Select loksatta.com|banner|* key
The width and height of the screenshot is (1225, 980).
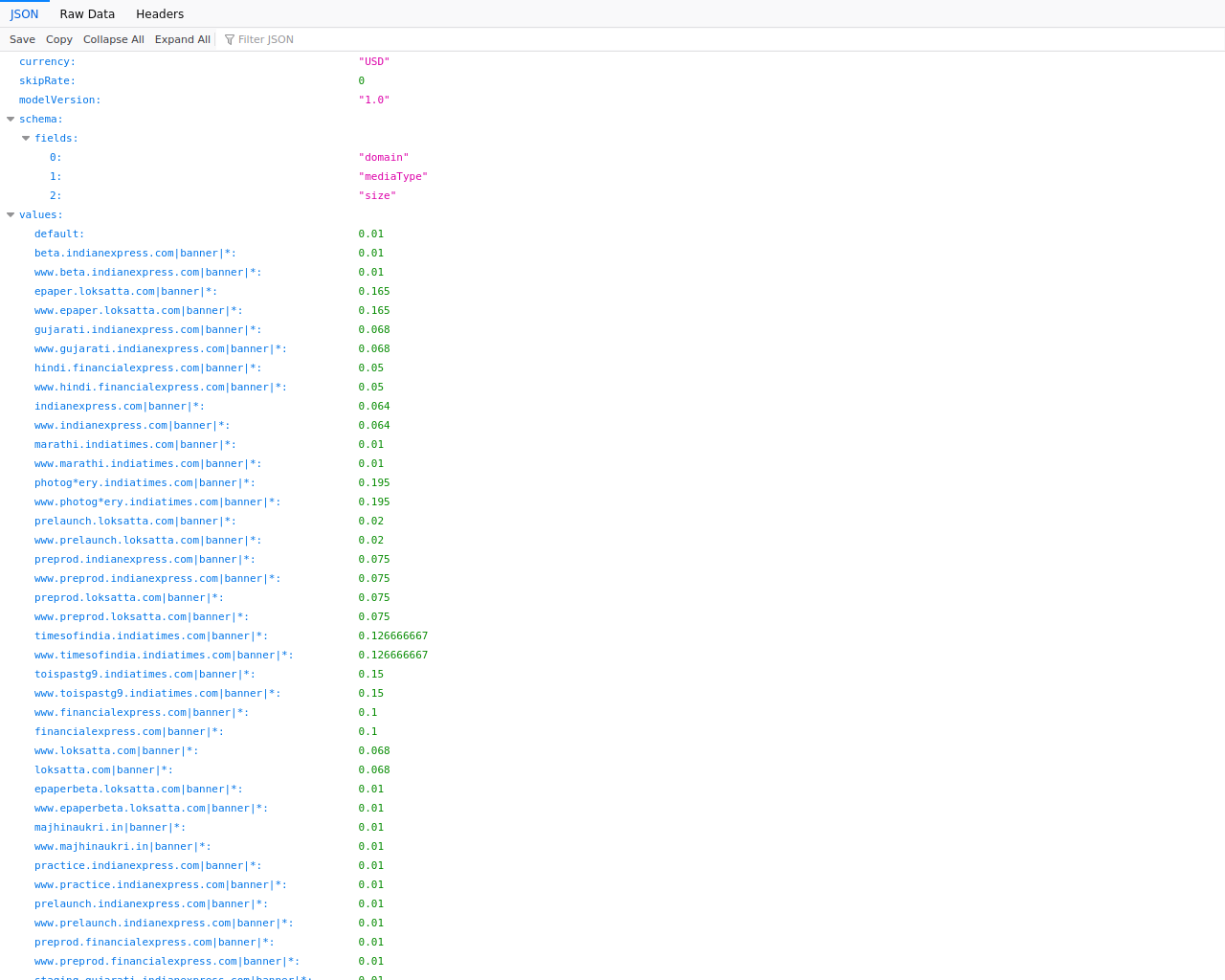[x=103, y=769]
